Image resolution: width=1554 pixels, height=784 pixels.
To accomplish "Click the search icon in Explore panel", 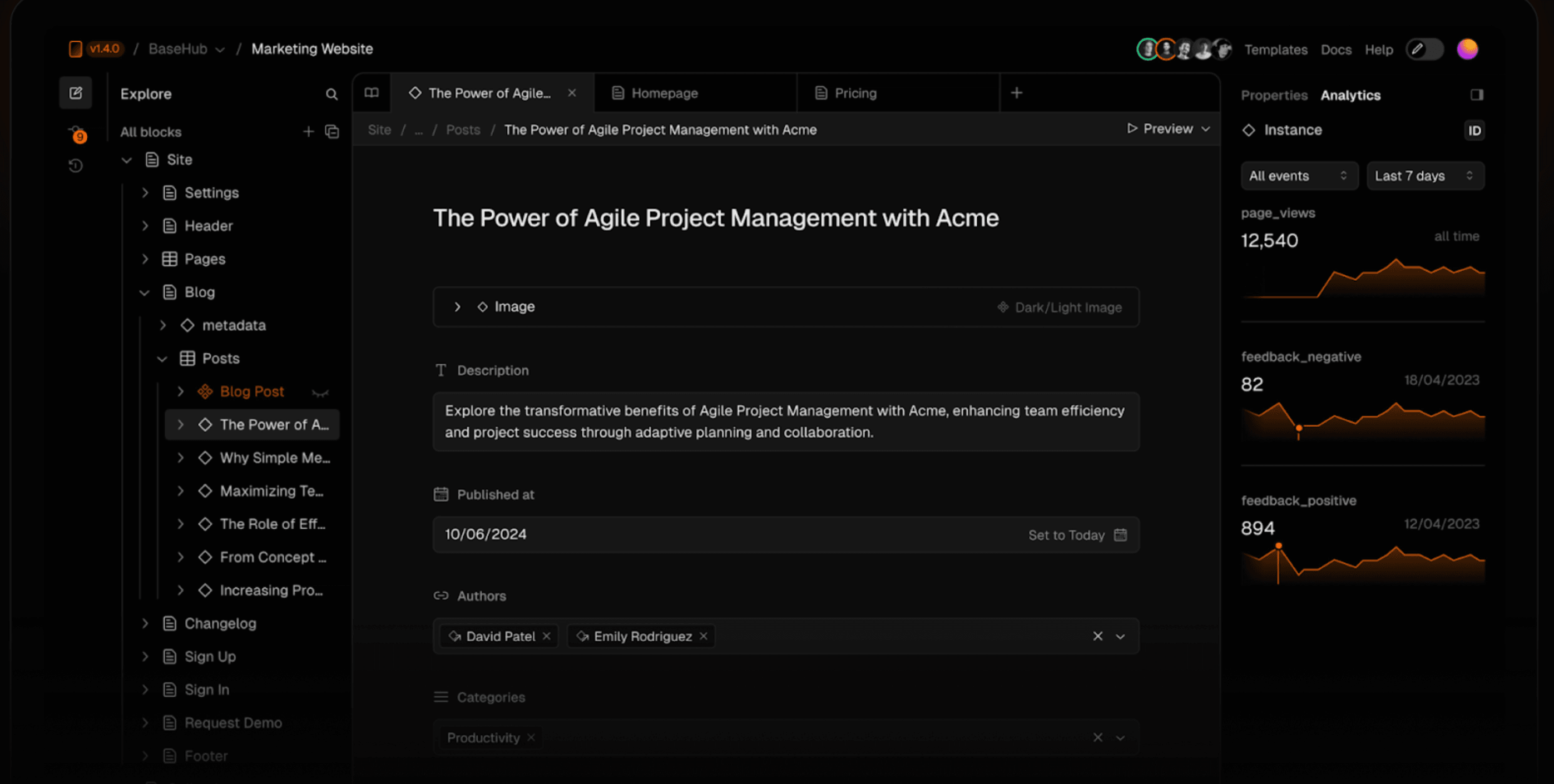I will [x=331, y=94].
